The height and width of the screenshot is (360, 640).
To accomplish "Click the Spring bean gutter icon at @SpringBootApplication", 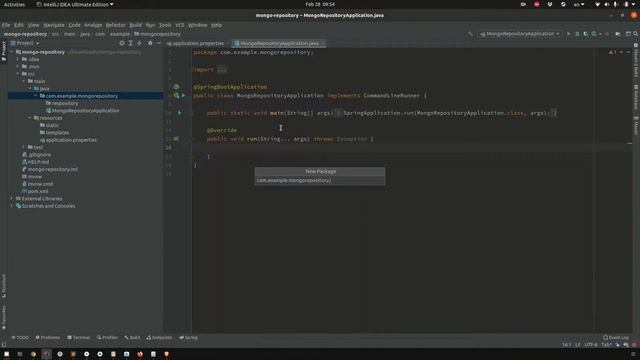I will 176,87.
